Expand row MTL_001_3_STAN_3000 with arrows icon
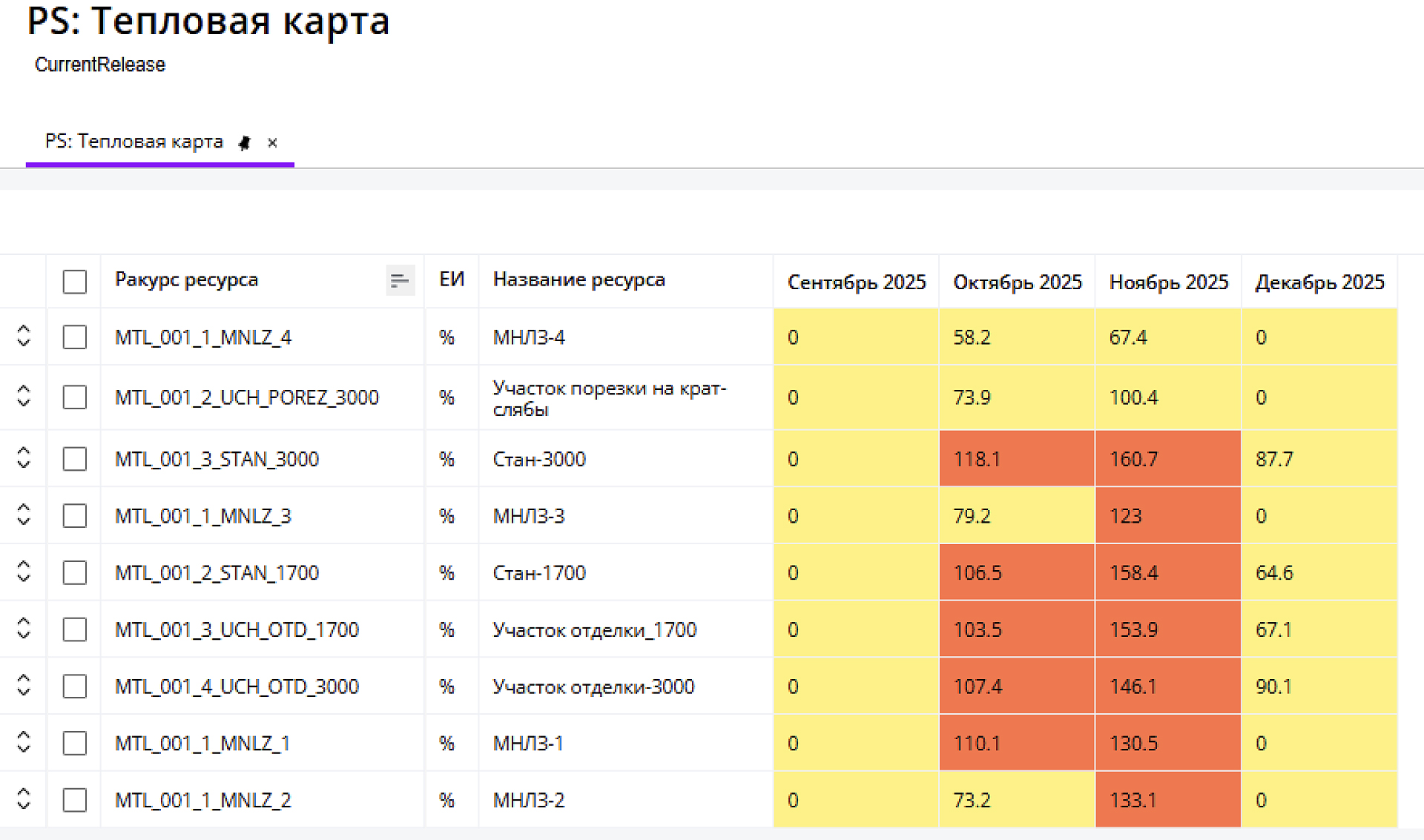Viewport: 1424px width, 840px height. [x=24, y=457]
